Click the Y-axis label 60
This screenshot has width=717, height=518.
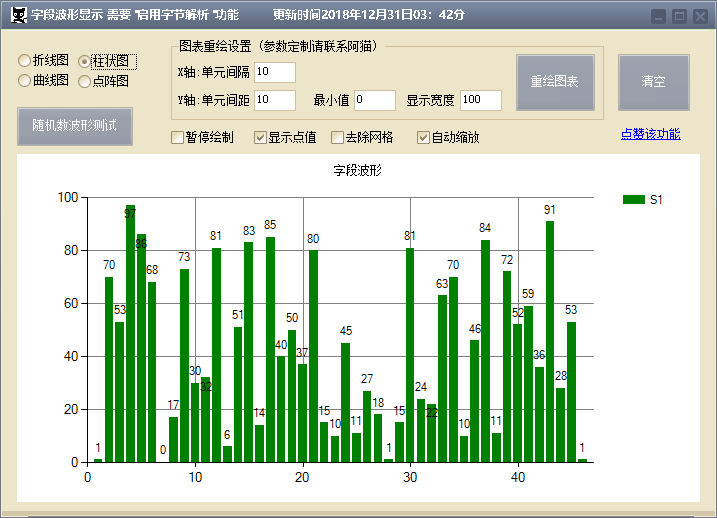tap(71, 304)
